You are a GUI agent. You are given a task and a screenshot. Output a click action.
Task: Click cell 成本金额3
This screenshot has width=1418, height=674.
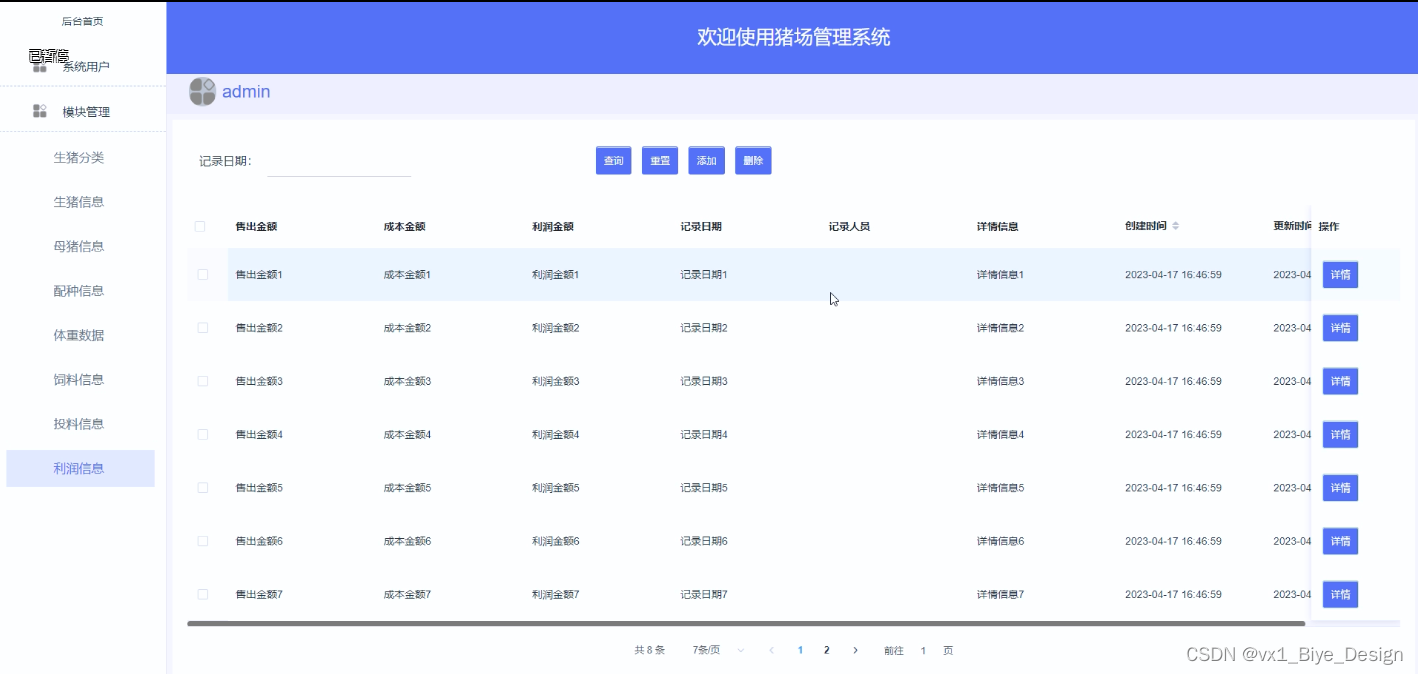click(x=408, y=381)
